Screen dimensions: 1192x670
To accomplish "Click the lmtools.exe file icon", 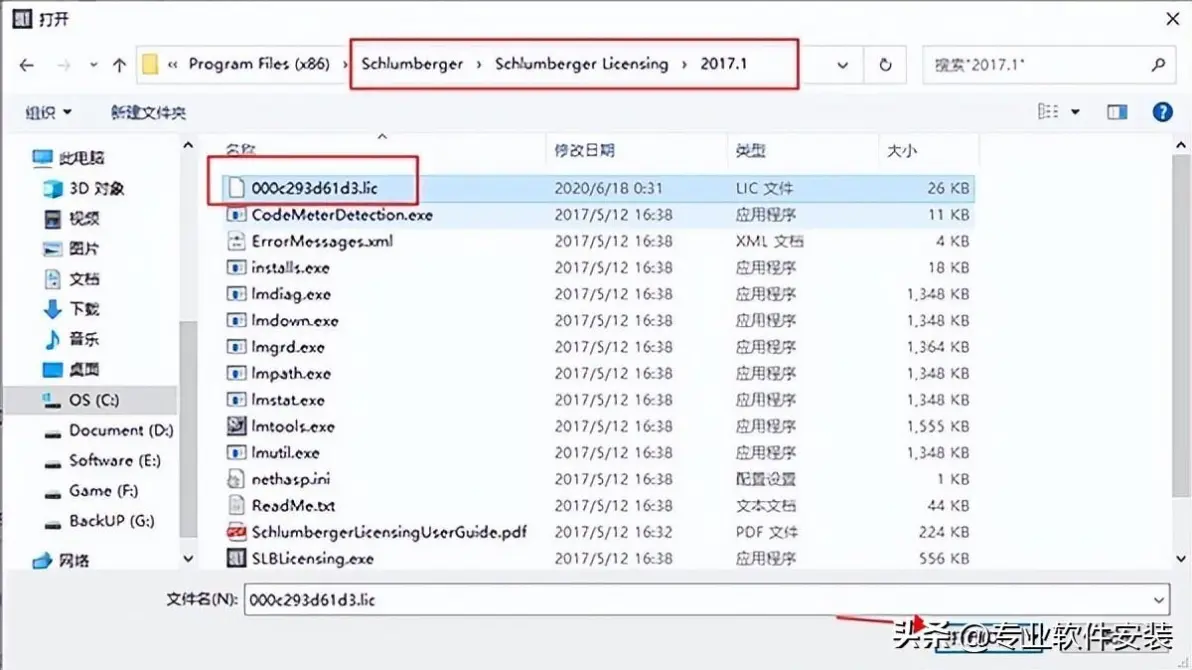I will click(x=236, y=426).
